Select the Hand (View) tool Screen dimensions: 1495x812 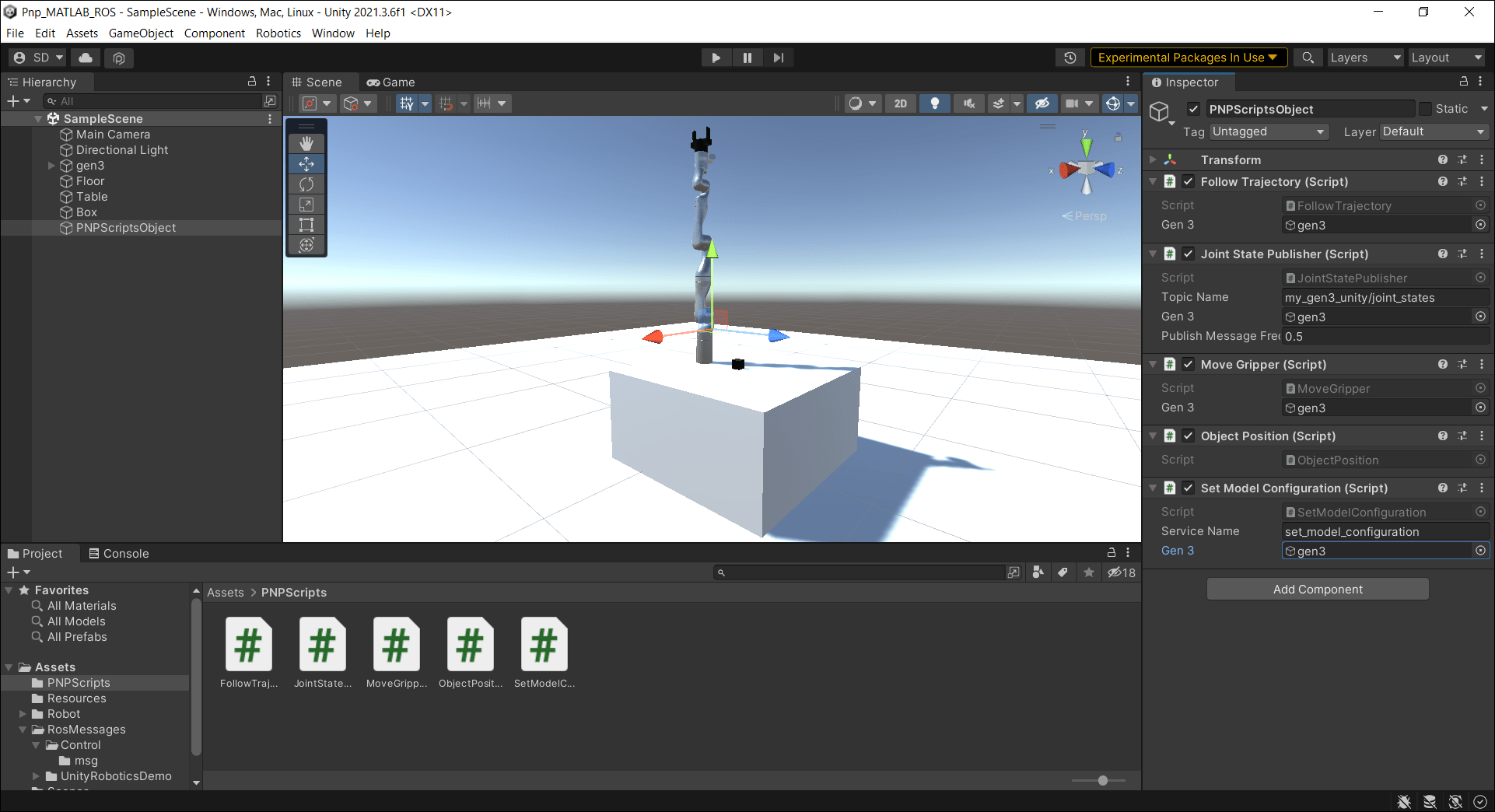click(x=306, y=143)
